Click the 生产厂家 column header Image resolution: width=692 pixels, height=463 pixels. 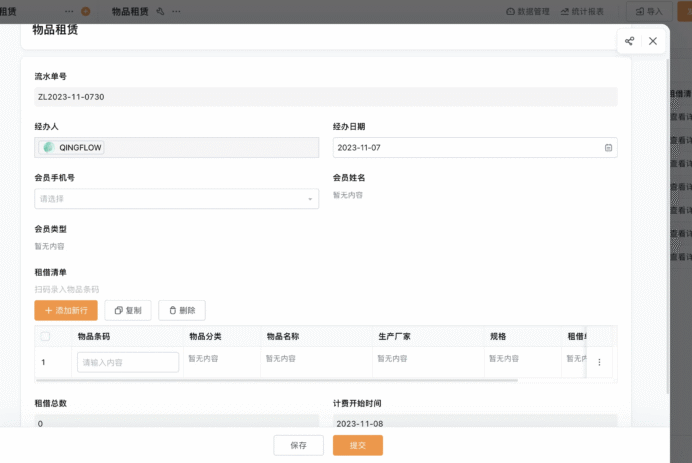(x=394, y=336)
